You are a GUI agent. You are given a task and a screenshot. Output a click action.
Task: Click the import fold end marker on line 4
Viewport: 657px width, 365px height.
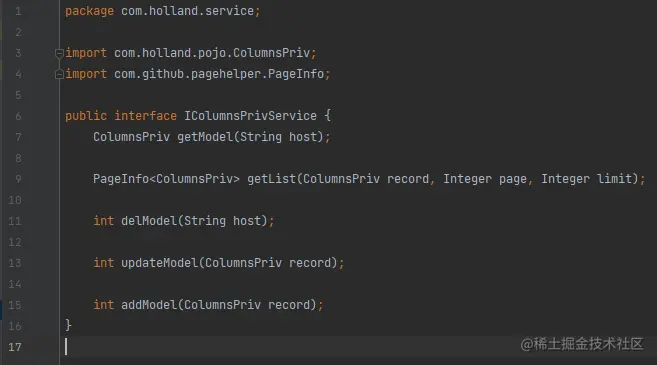point(59,75)
